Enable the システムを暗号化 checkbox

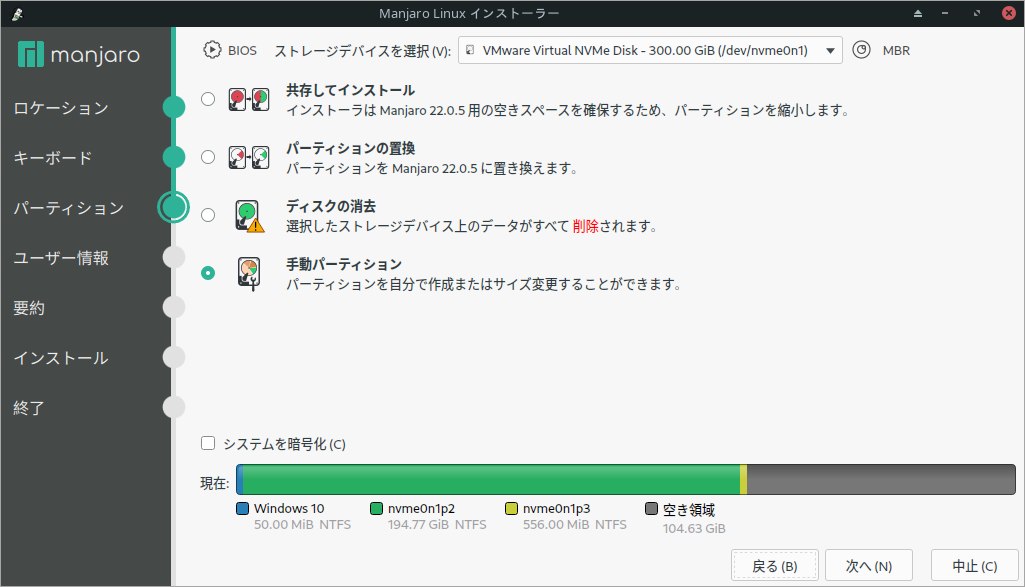tap(207, 443)
